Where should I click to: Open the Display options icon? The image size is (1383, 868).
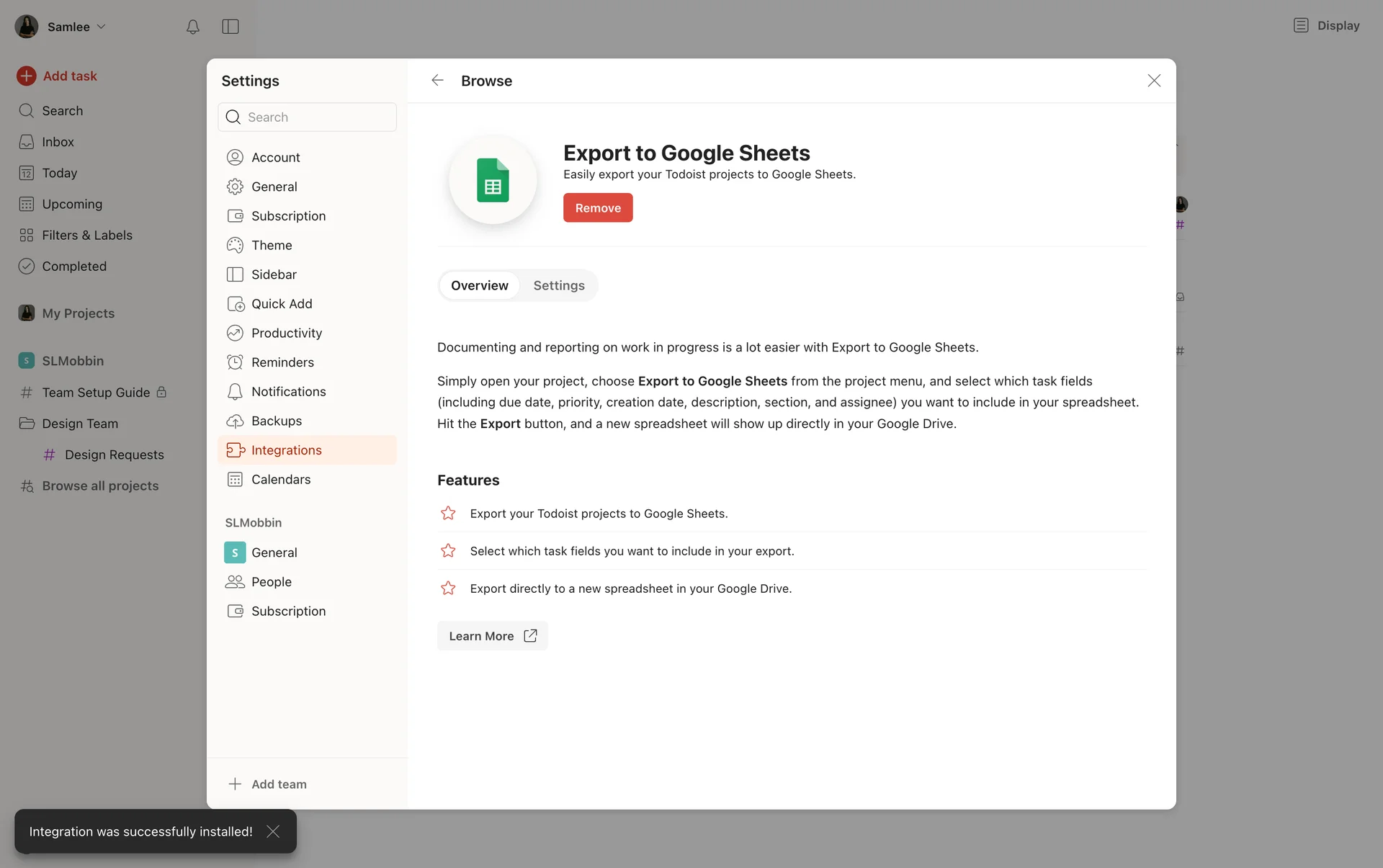click(1300, 25)
